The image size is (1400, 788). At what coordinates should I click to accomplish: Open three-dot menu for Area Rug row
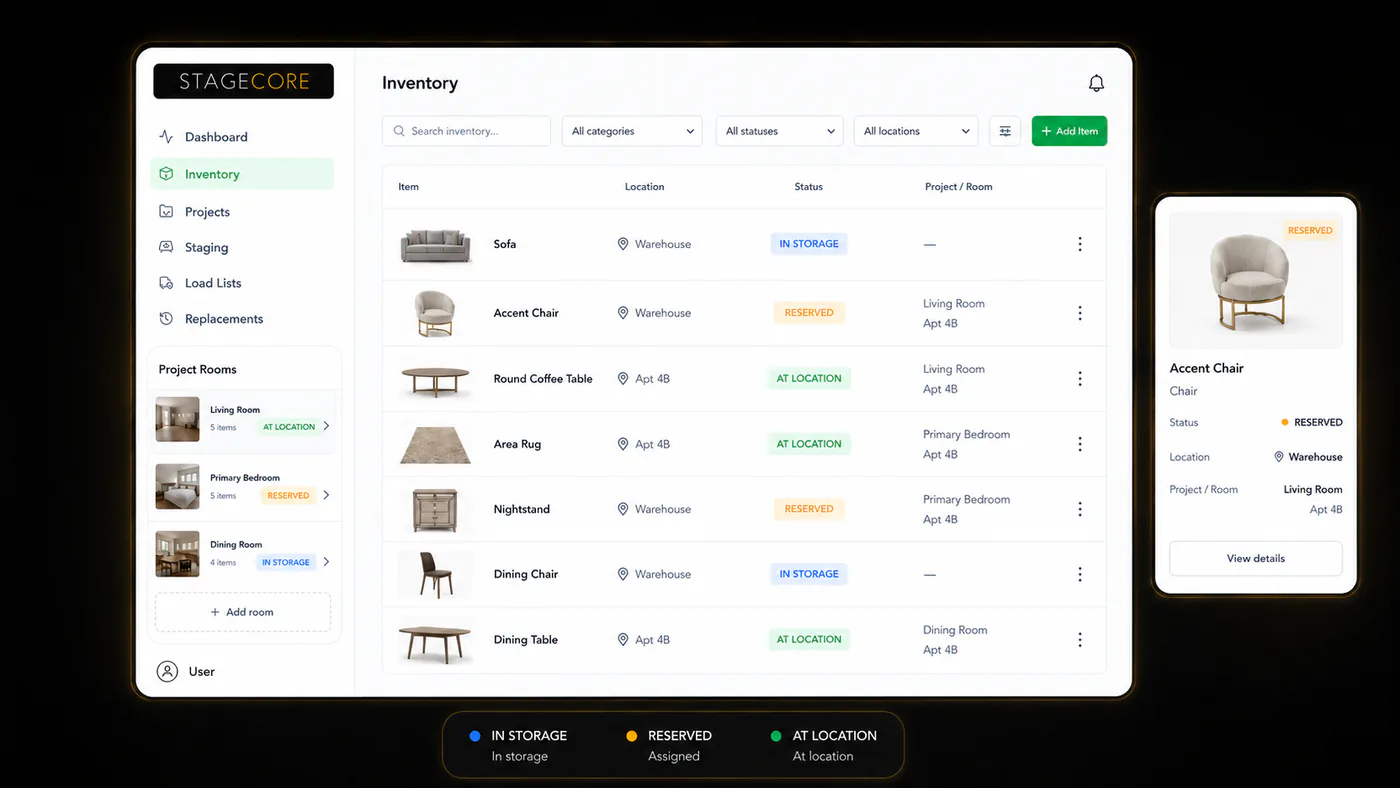tap(1080, 444)
